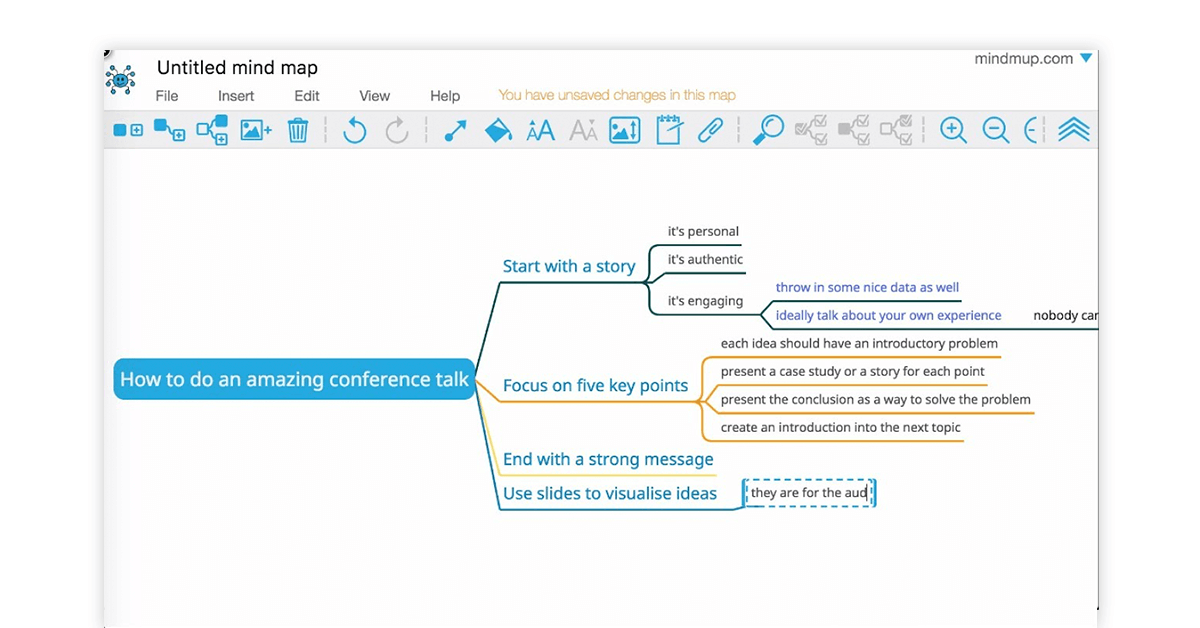Click the insert image icon
This screenshot has width=1200, height=628.
(x=256, y=130)
